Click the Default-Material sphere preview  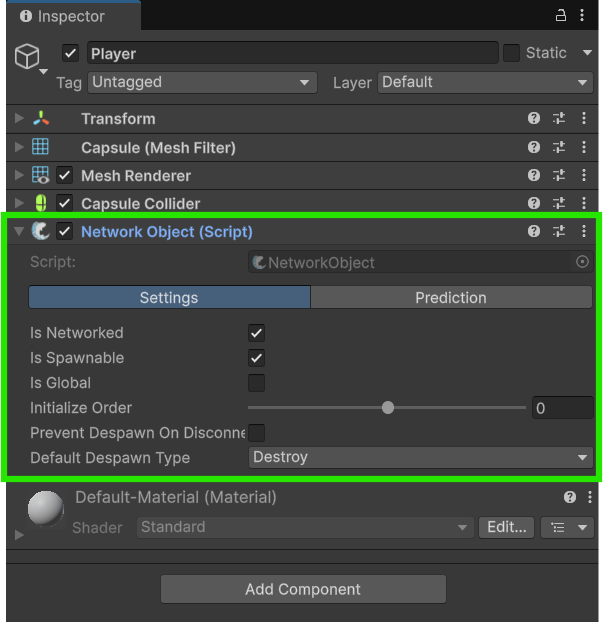(x=46, y=509)
